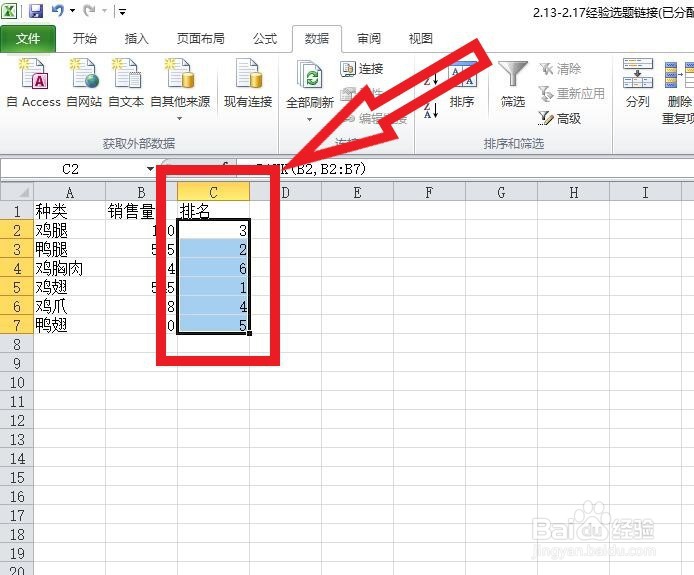Click 删除重复项 remove duplicates icon
This screenshot has height=575, width=694.
tap(678, 91)
